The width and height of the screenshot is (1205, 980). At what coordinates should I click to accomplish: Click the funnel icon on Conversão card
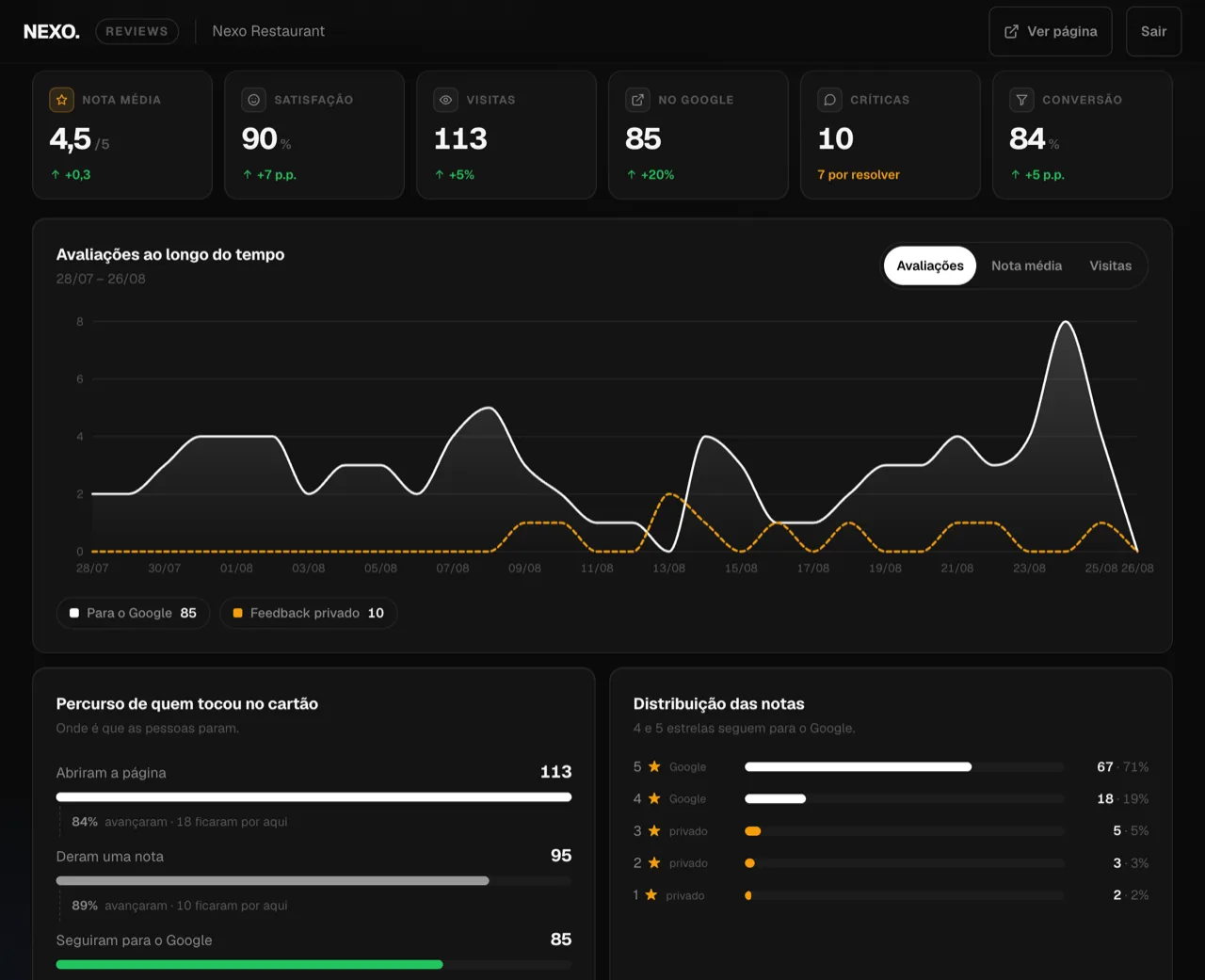(x=1021, y=100)
